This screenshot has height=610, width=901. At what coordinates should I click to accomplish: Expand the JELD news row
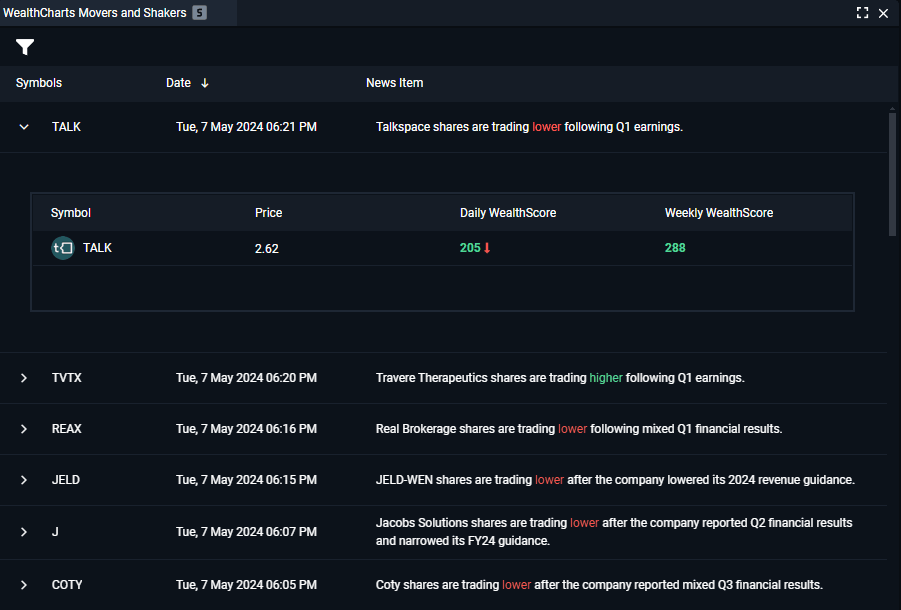coord(24,480)
